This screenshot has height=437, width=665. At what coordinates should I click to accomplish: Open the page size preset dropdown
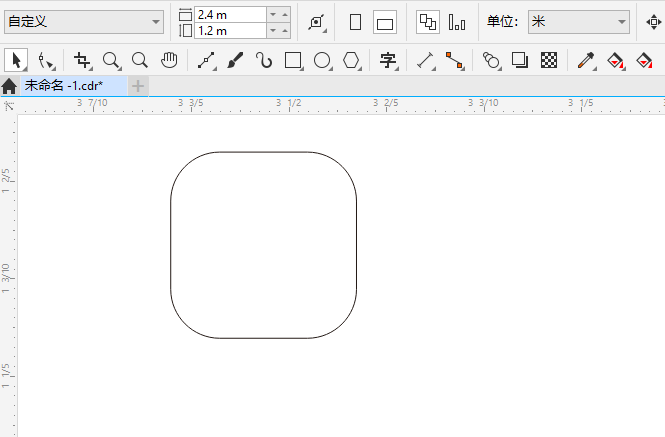(x=84, y=22)
